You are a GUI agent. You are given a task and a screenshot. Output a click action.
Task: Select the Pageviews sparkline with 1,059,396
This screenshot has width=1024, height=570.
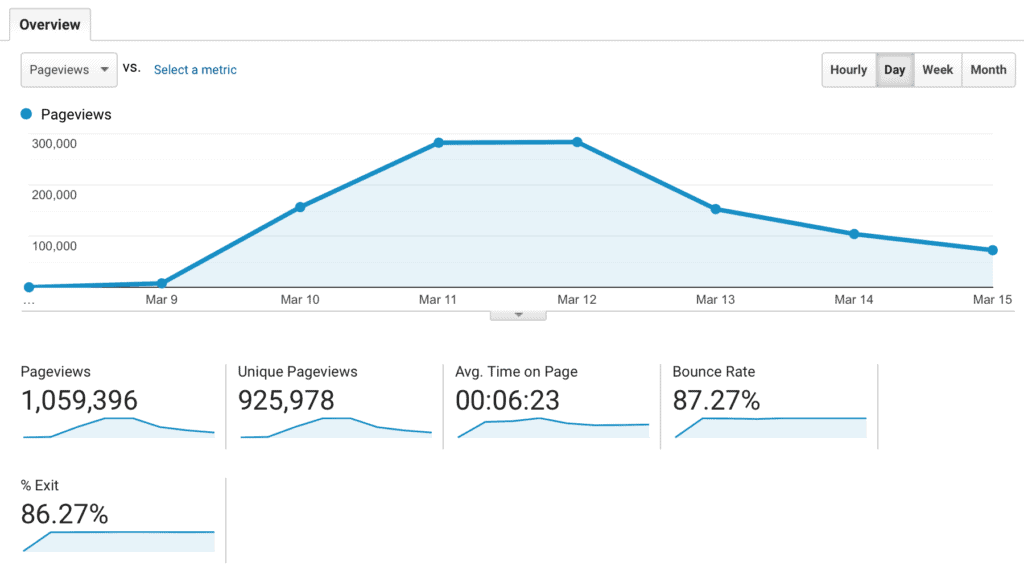(118, 427)
